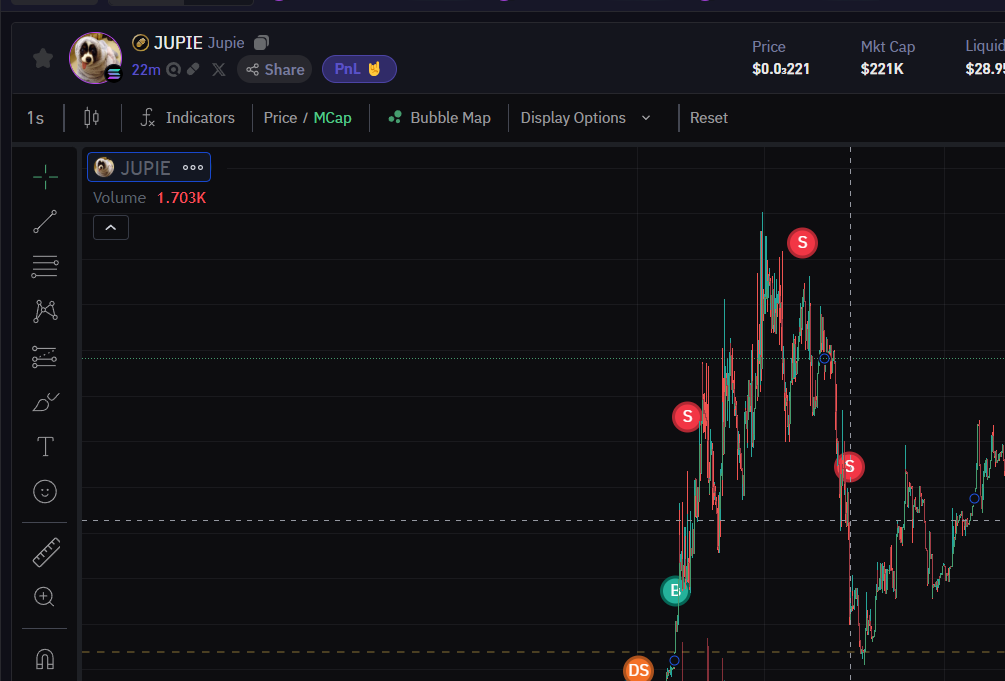Click the Volume 1.703K indicator label
Image resolution: width=1005 pixels, height=681 pixels.
(149, 198)
